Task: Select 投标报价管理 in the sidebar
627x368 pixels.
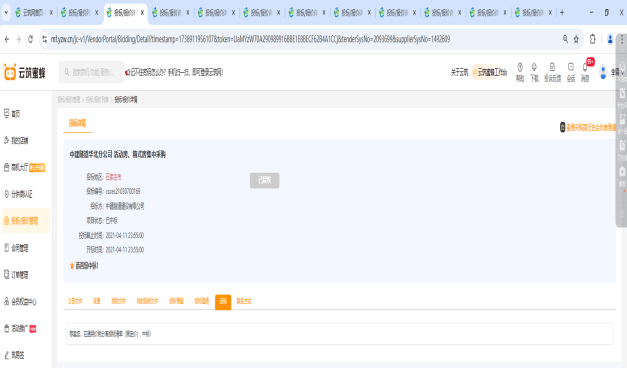Action: 26,220
